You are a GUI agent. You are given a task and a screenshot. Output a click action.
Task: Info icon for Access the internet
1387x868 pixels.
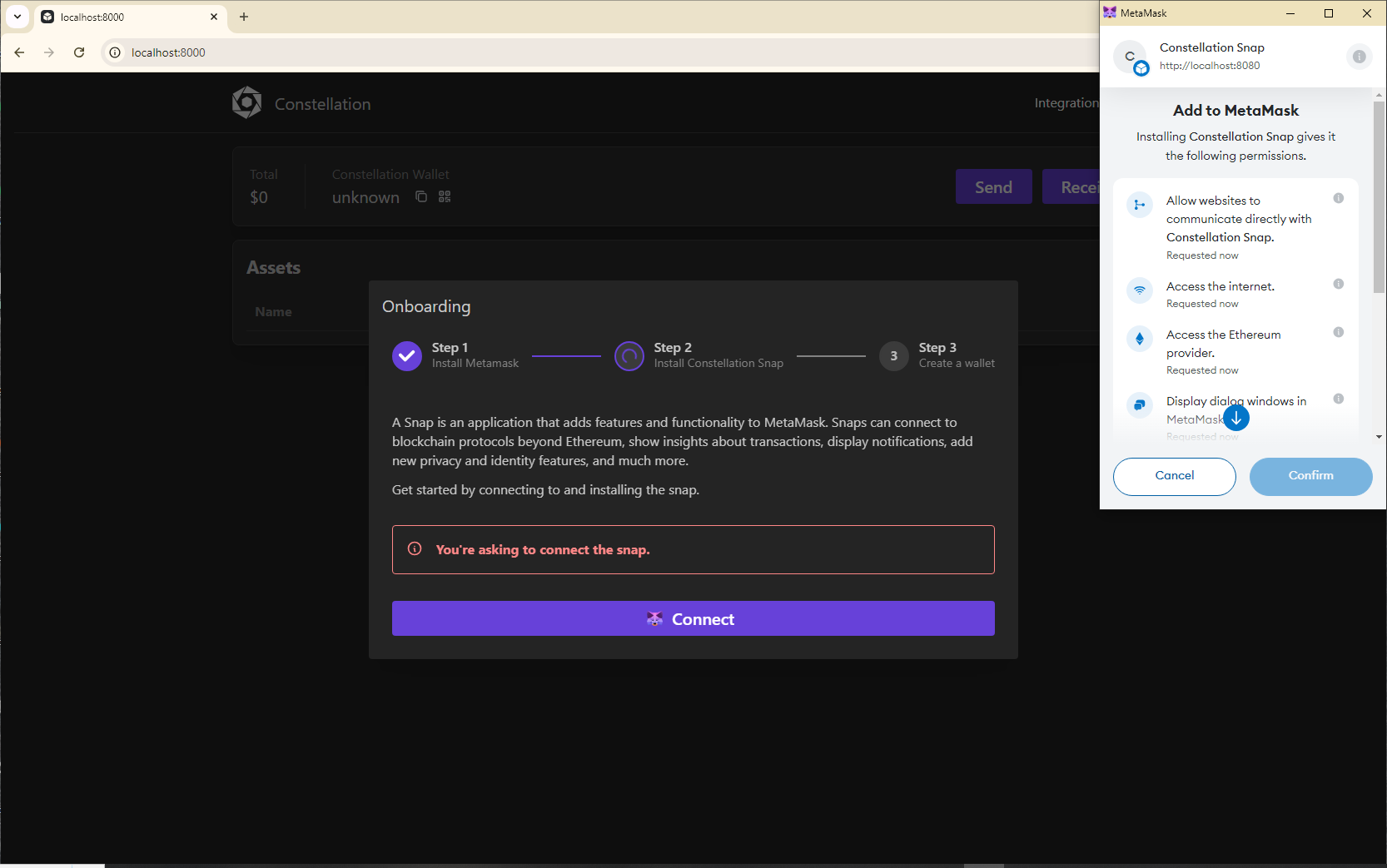tap(1339, 284)
